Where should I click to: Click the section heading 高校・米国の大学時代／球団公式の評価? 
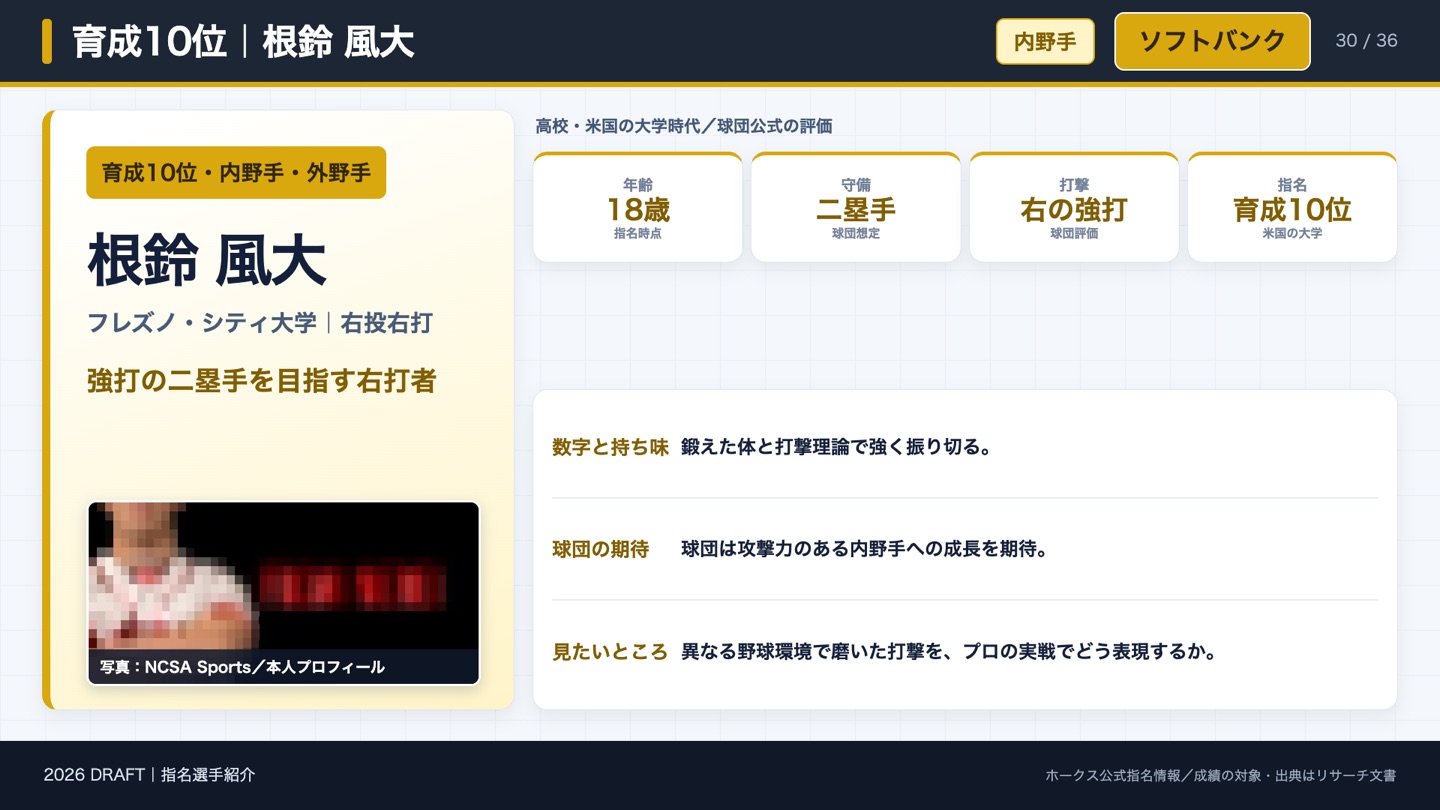[684, 126]
